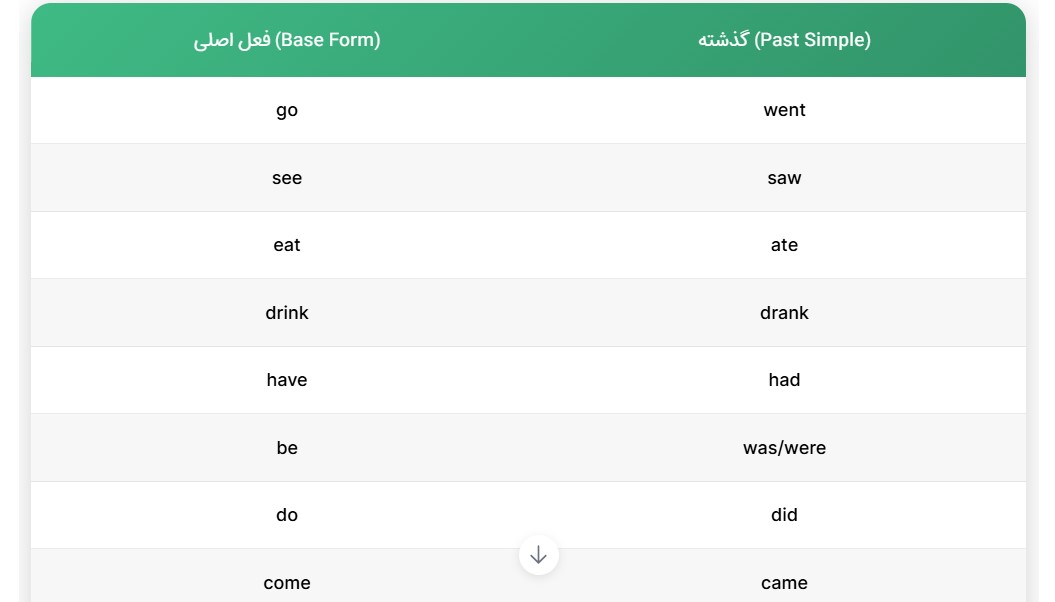Click the past form "ate"
Screen dimensions: 1055x602
(x=784, y=245)
